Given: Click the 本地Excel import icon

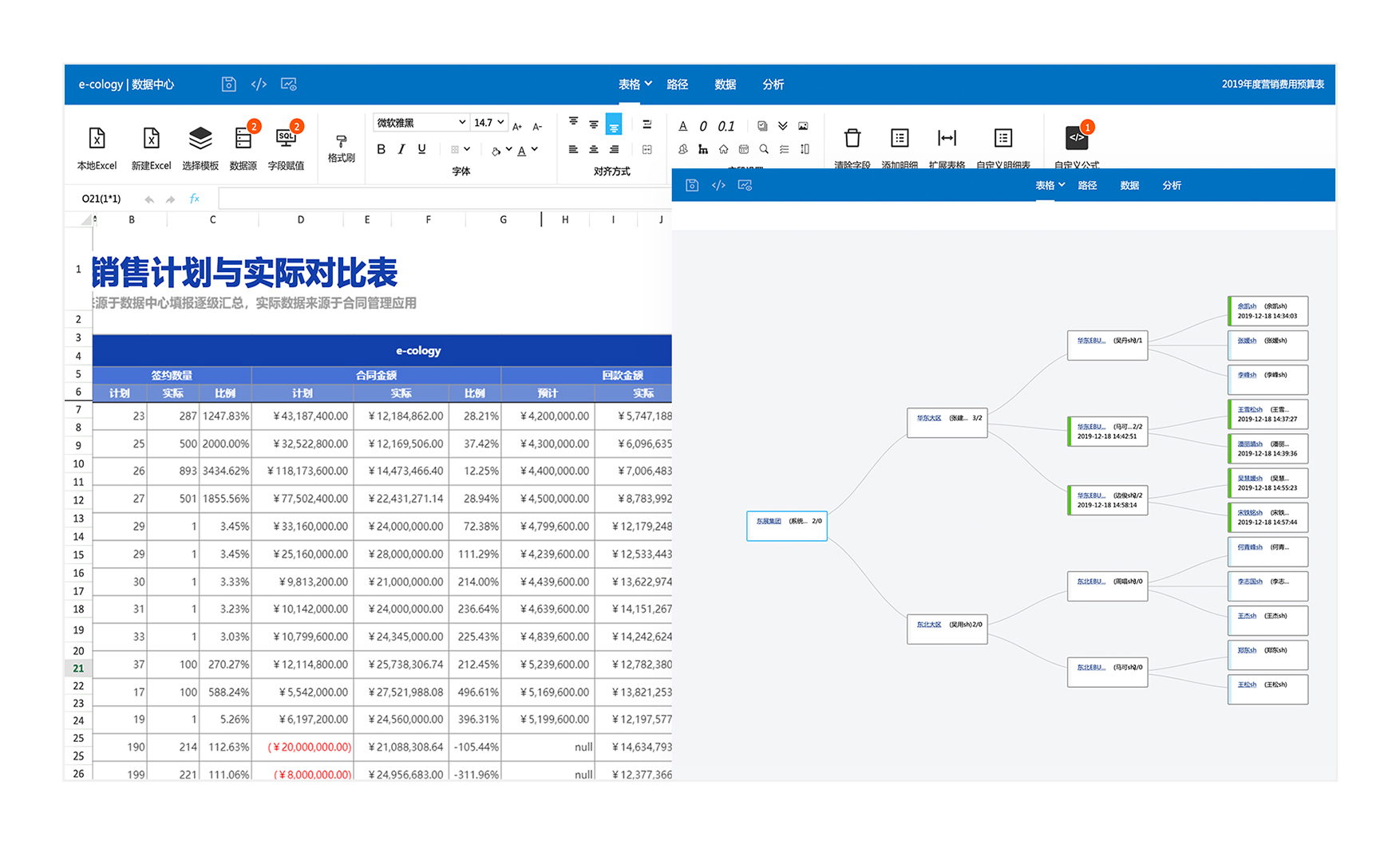Looking at the screenshot, I should pyautogui.click(x=97, y=140).
